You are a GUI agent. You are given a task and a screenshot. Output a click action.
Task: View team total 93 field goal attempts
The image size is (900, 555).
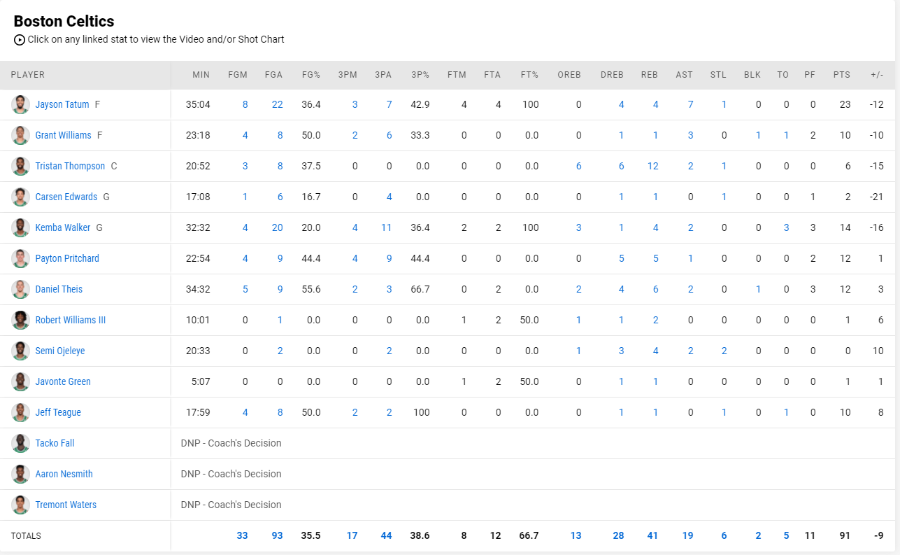(277, 535)
